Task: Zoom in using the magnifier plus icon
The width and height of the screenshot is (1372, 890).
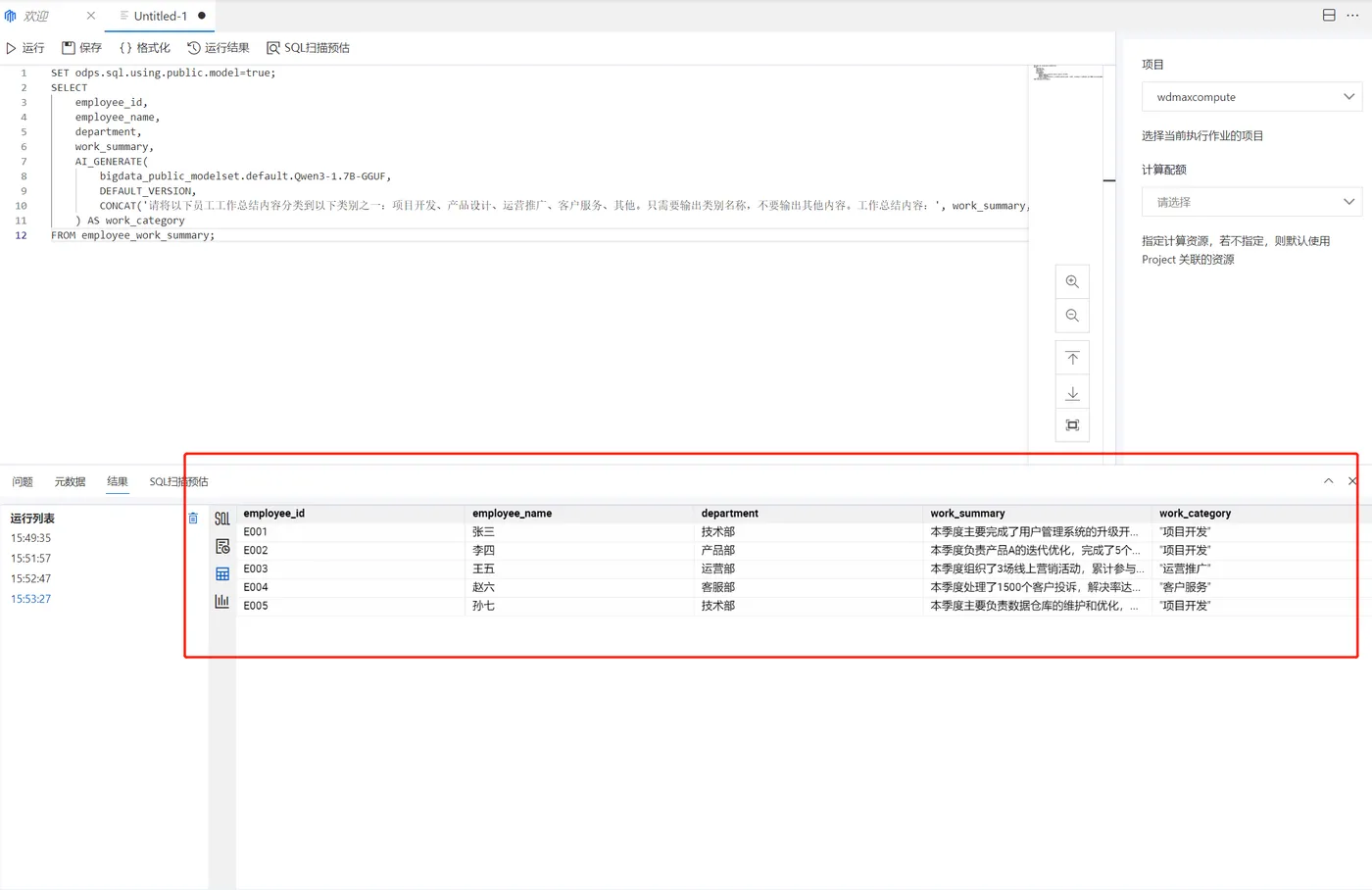Action: 1072,282
